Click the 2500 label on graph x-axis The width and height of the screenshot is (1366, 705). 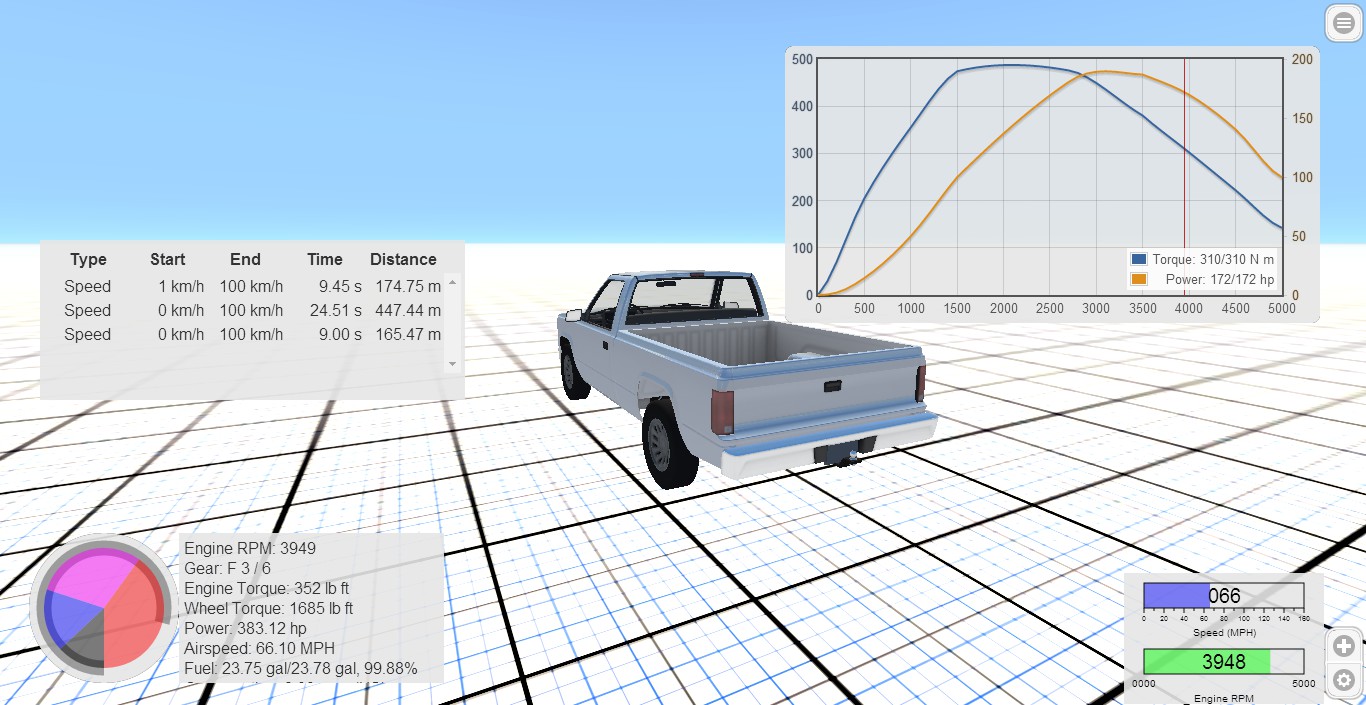pos(1050,309)
